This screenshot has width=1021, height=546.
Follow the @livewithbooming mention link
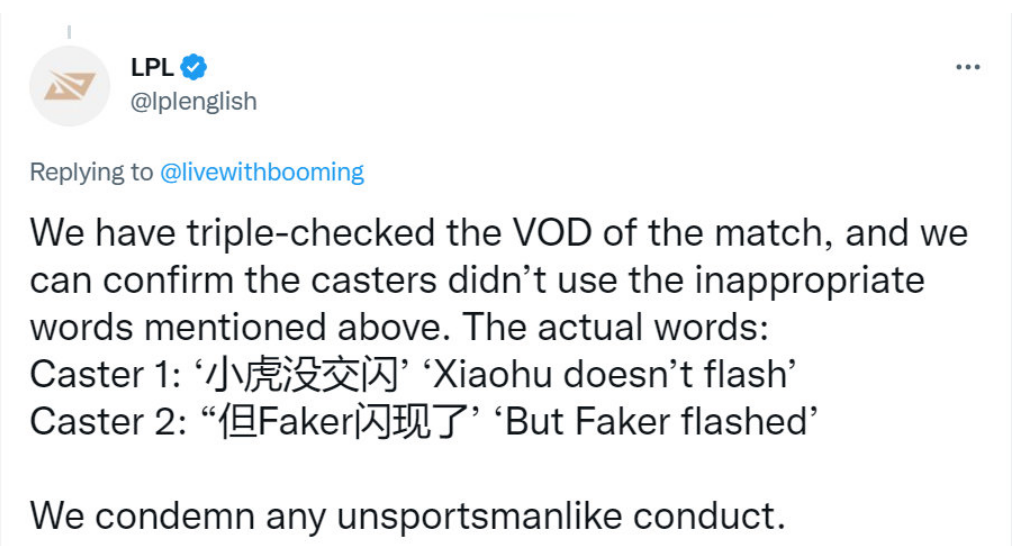(262, 172)
